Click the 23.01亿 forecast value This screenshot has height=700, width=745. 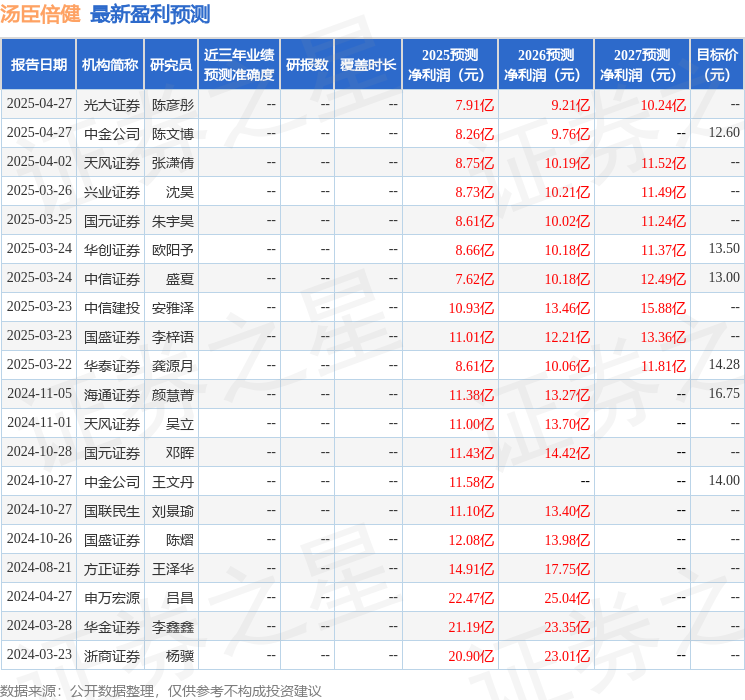click(x=567, y=656)
